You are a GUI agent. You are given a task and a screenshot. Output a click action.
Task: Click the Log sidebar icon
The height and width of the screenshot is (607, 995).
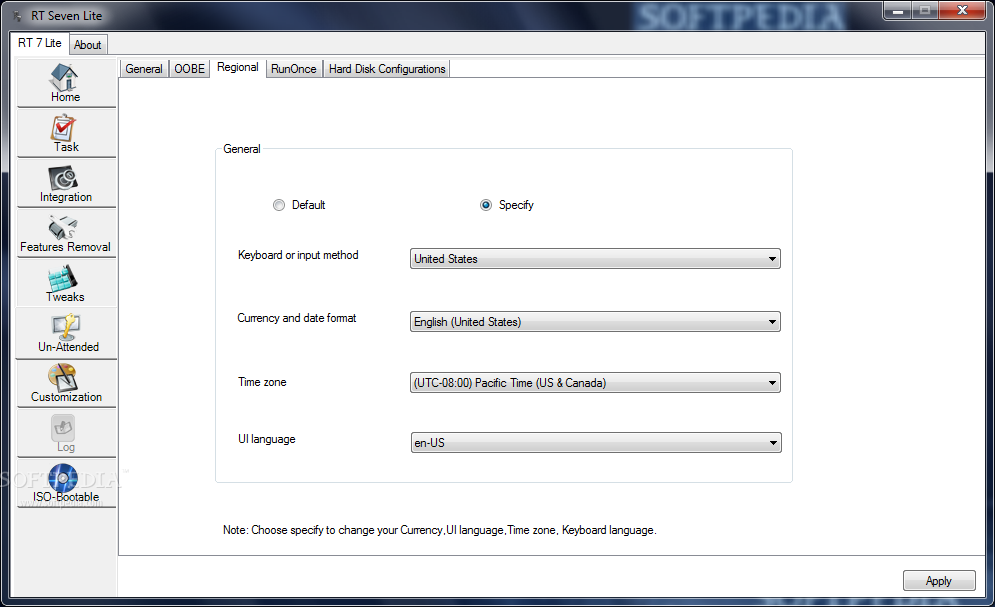click(66, 434)
